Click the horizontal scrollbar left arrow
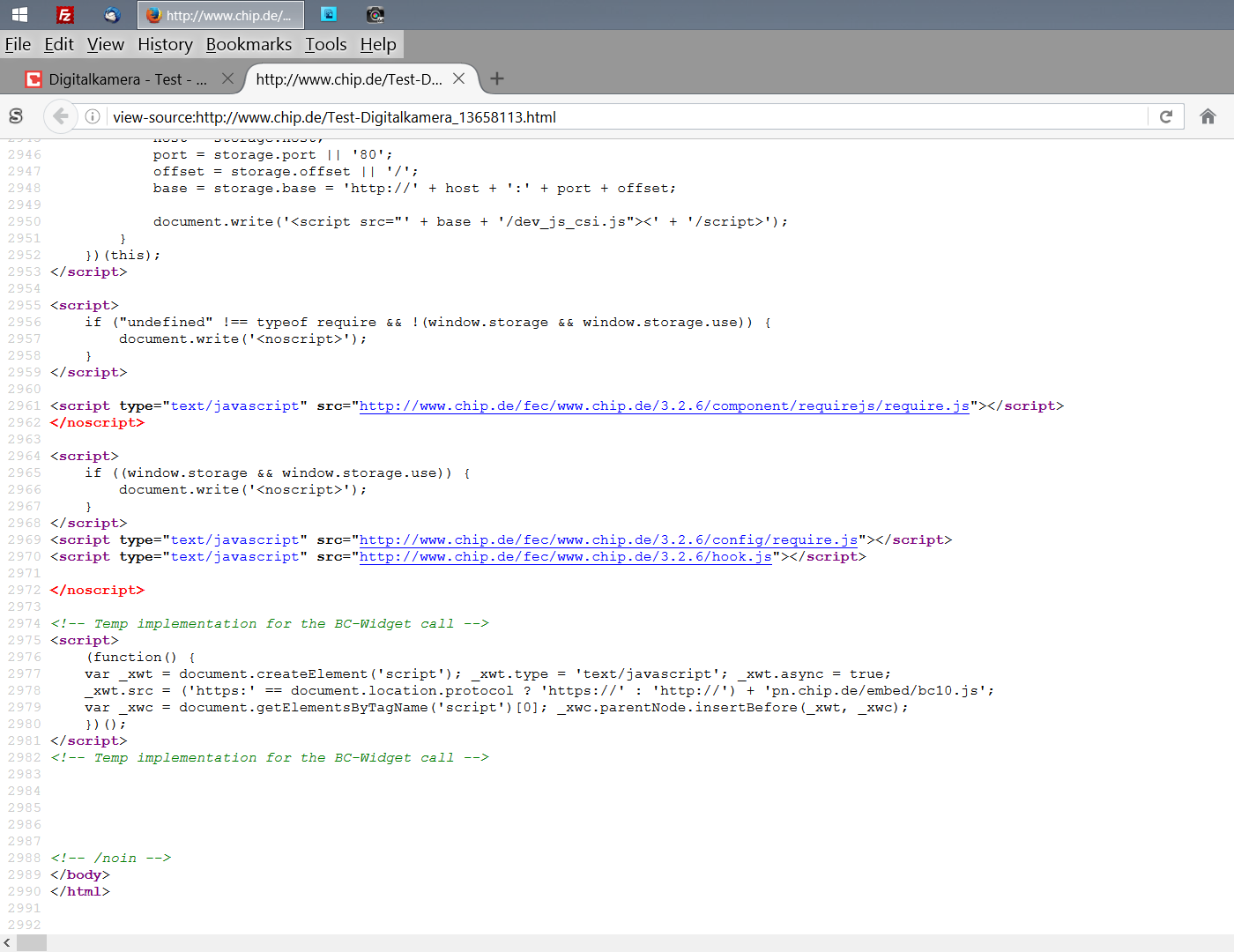The height and width of the screenshot is (952, 1234). [x=8, y=943]
